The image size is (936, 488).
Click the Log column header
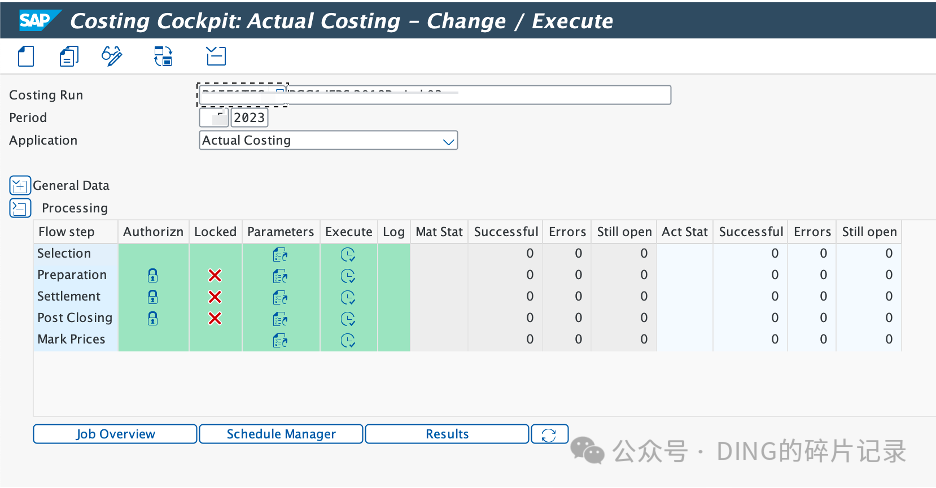coord(394,231)
